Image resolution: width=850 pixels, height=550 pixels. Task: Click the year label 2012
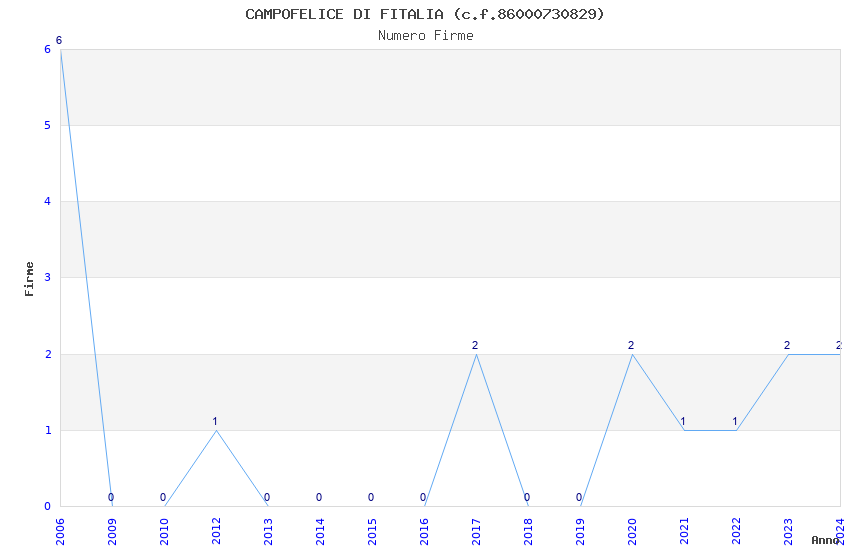[216, 531]
